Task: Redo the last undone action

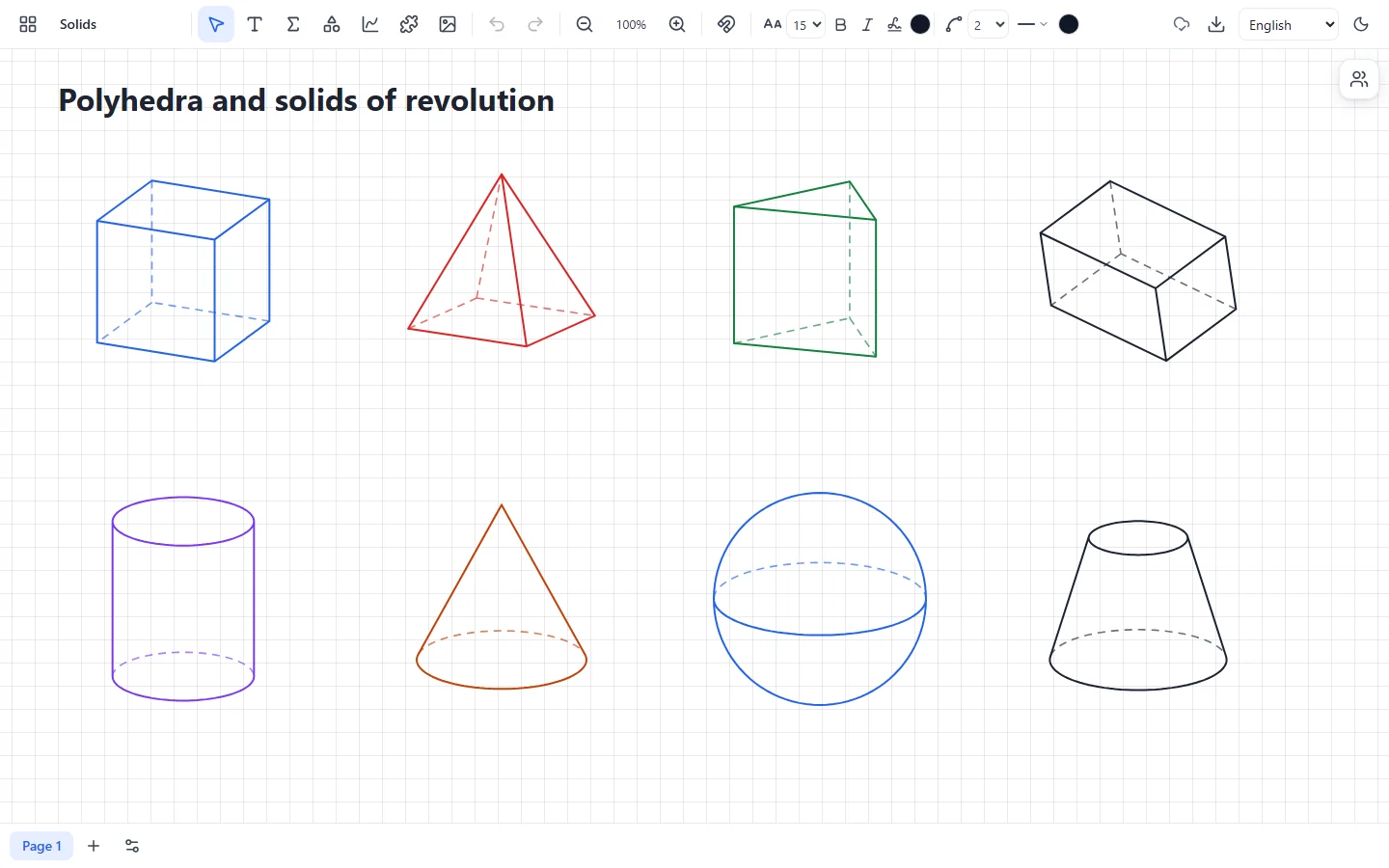Action: tap(535, 24)
